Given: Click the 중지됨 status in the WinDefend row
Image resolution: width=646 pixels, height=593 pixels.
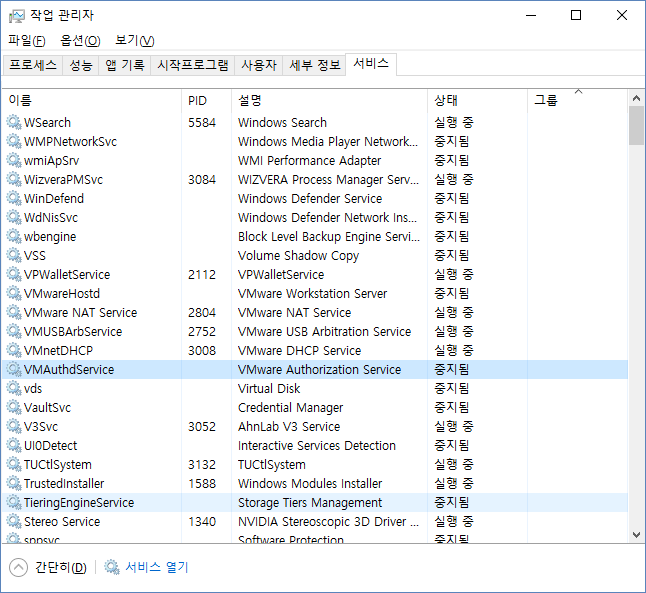Looking at the screenshot, I should (452, 198).
